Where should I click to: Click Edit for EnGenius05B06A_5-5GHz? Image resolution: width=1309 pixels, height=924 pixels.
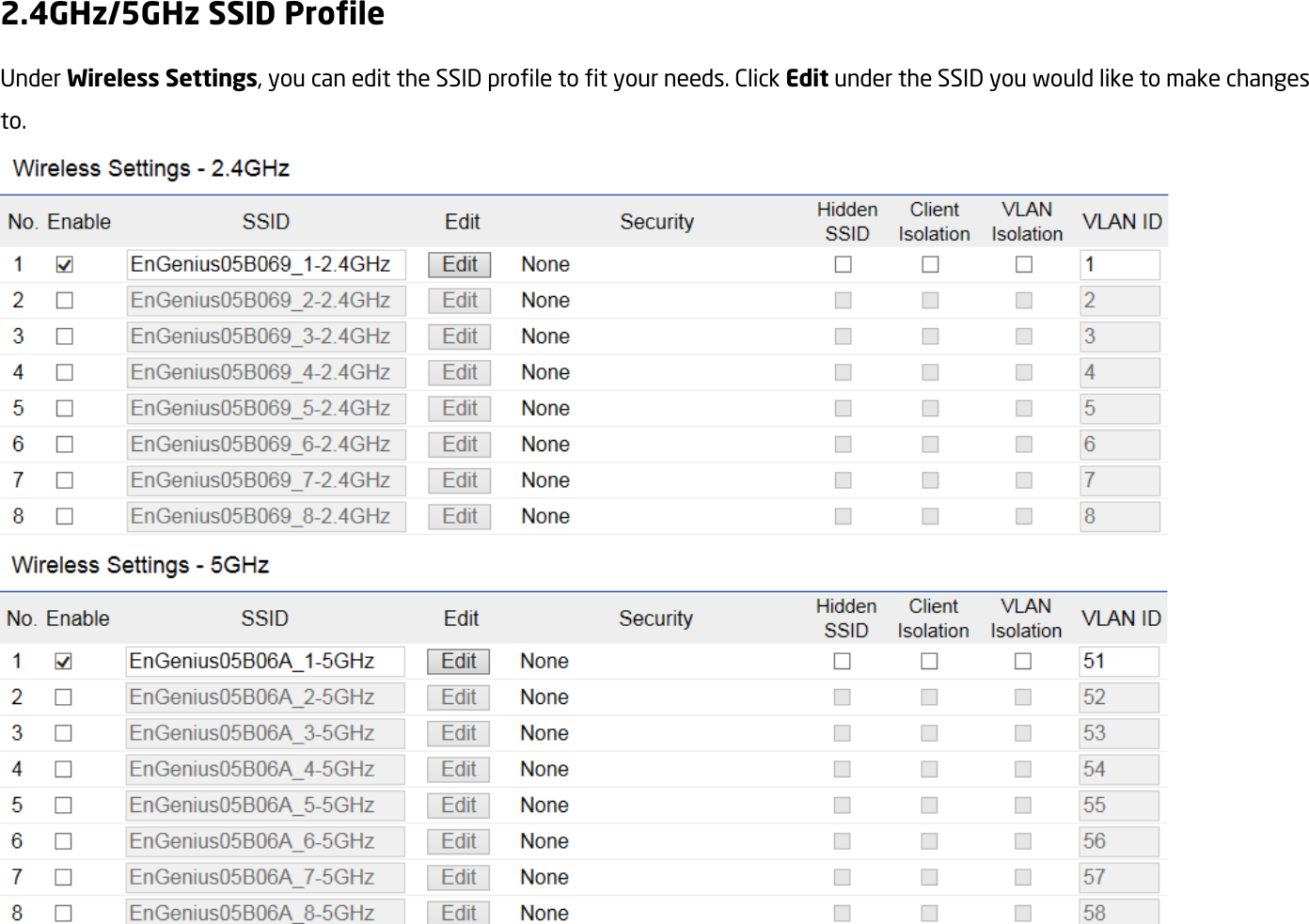point(459,806)
